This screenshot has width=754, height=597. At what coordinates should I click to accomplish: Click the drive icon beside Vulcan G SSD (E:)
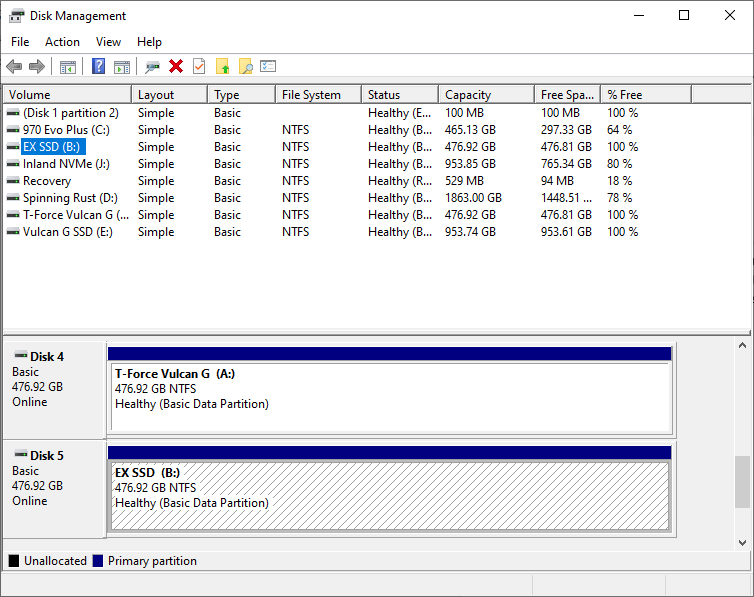(13, 232)
